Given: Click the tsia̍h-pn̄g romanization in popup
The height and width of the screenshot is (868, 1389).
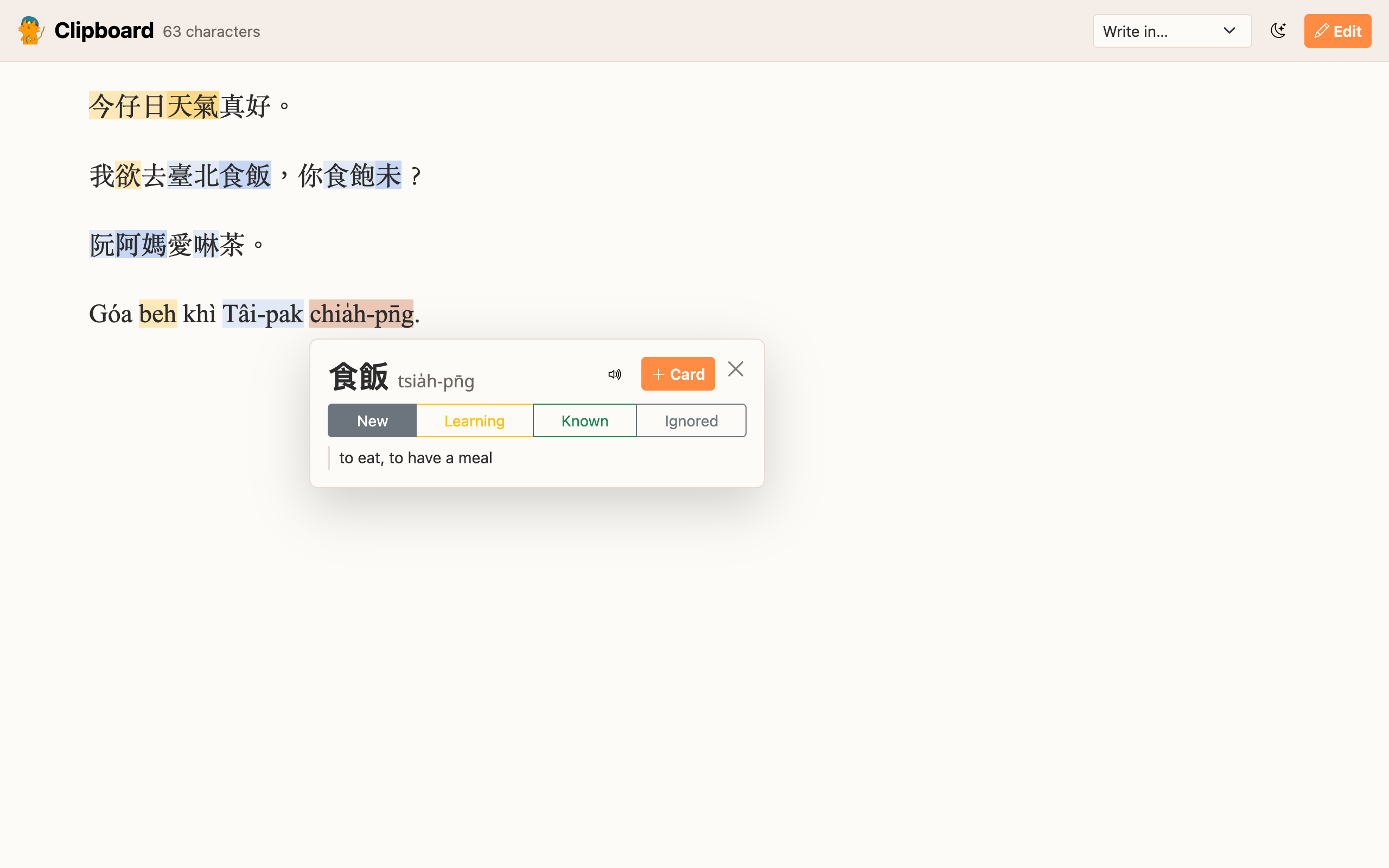Looking at the screenshot, I should tap(436, 381).
